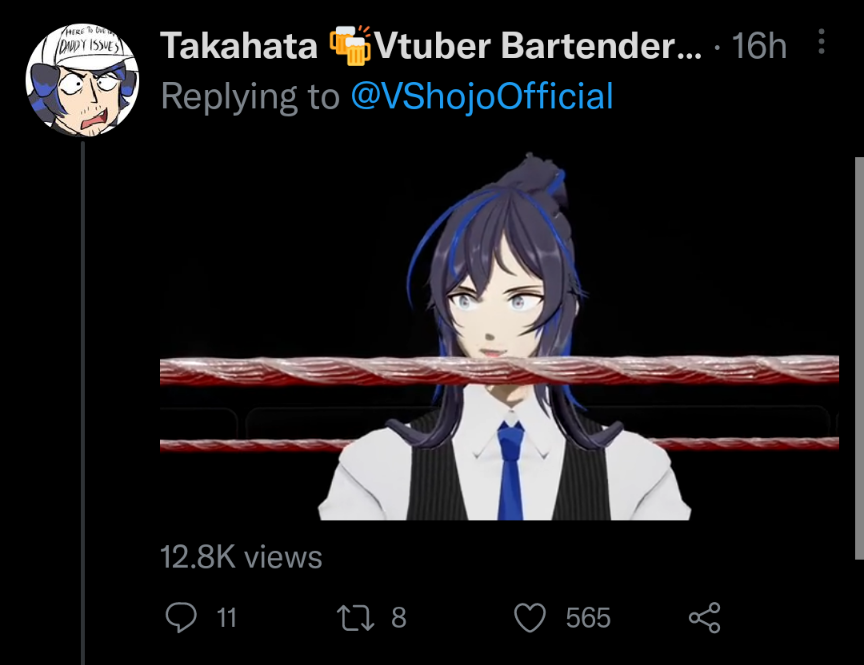
Task: Open the Takahata display name
Action: (x=239, y=45)
